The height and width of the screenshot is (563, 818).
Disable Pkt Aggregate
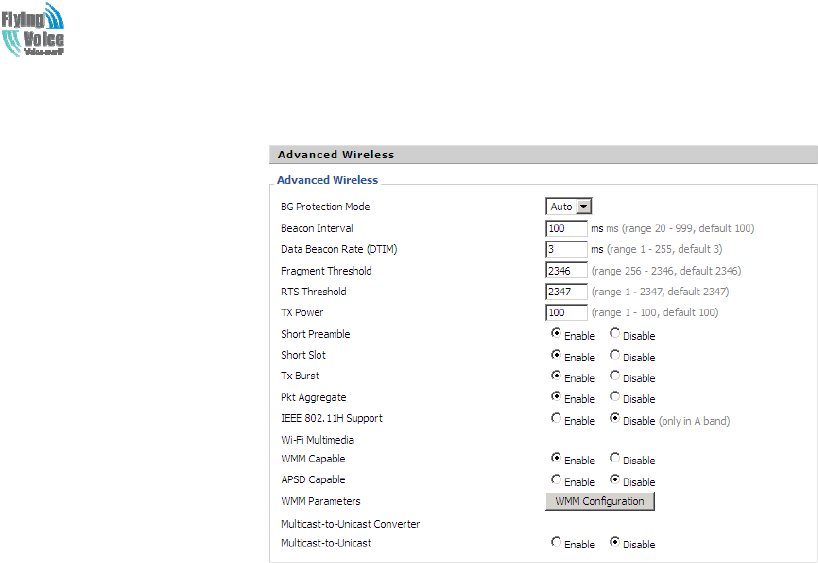615,397
